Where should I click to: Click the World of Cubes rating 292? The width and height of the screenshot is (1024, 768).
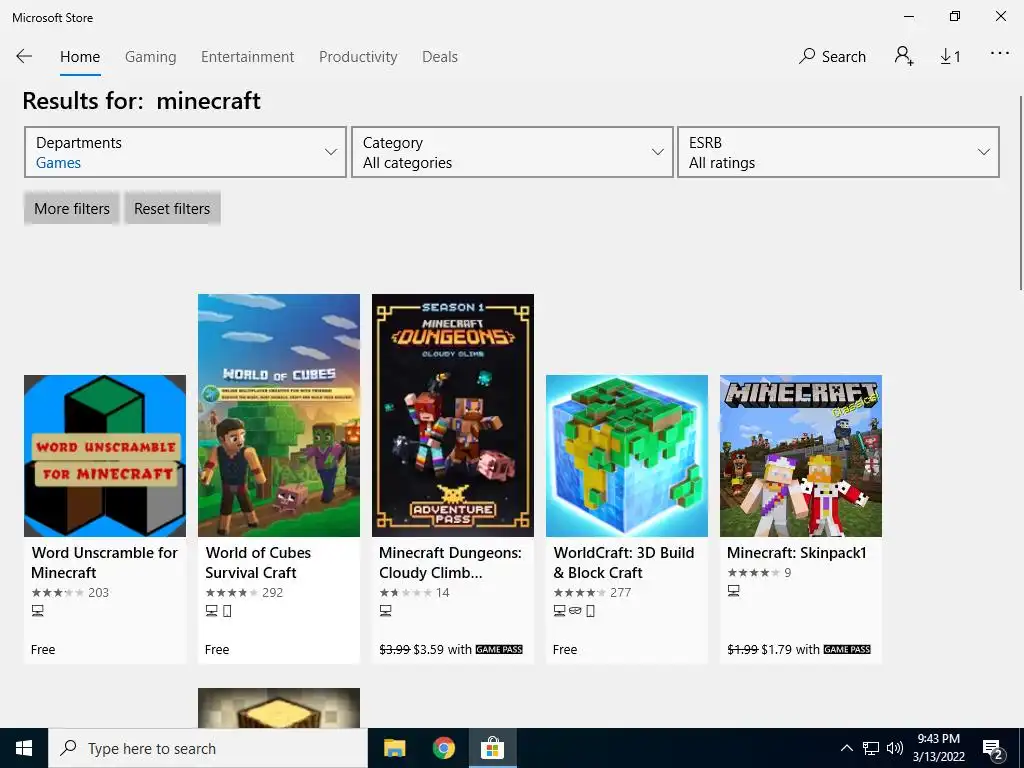(x=244, y=592)
